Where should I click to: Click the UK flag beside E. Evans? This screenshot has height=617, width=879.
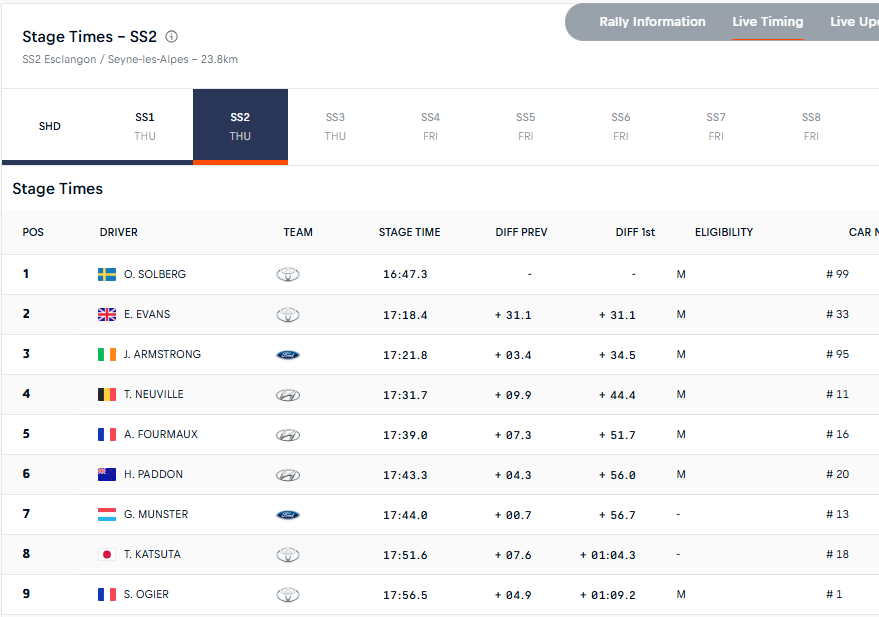[107, 314]
